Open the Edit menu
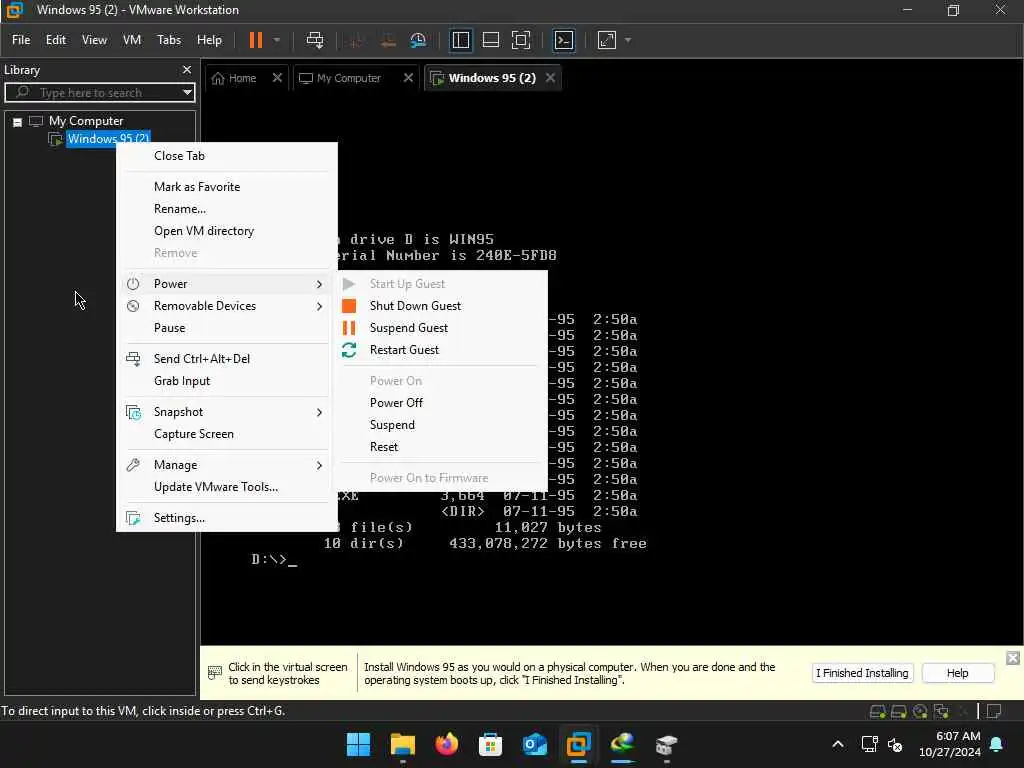The height and width of the screenshot is (768, 1024). (56, 40)
